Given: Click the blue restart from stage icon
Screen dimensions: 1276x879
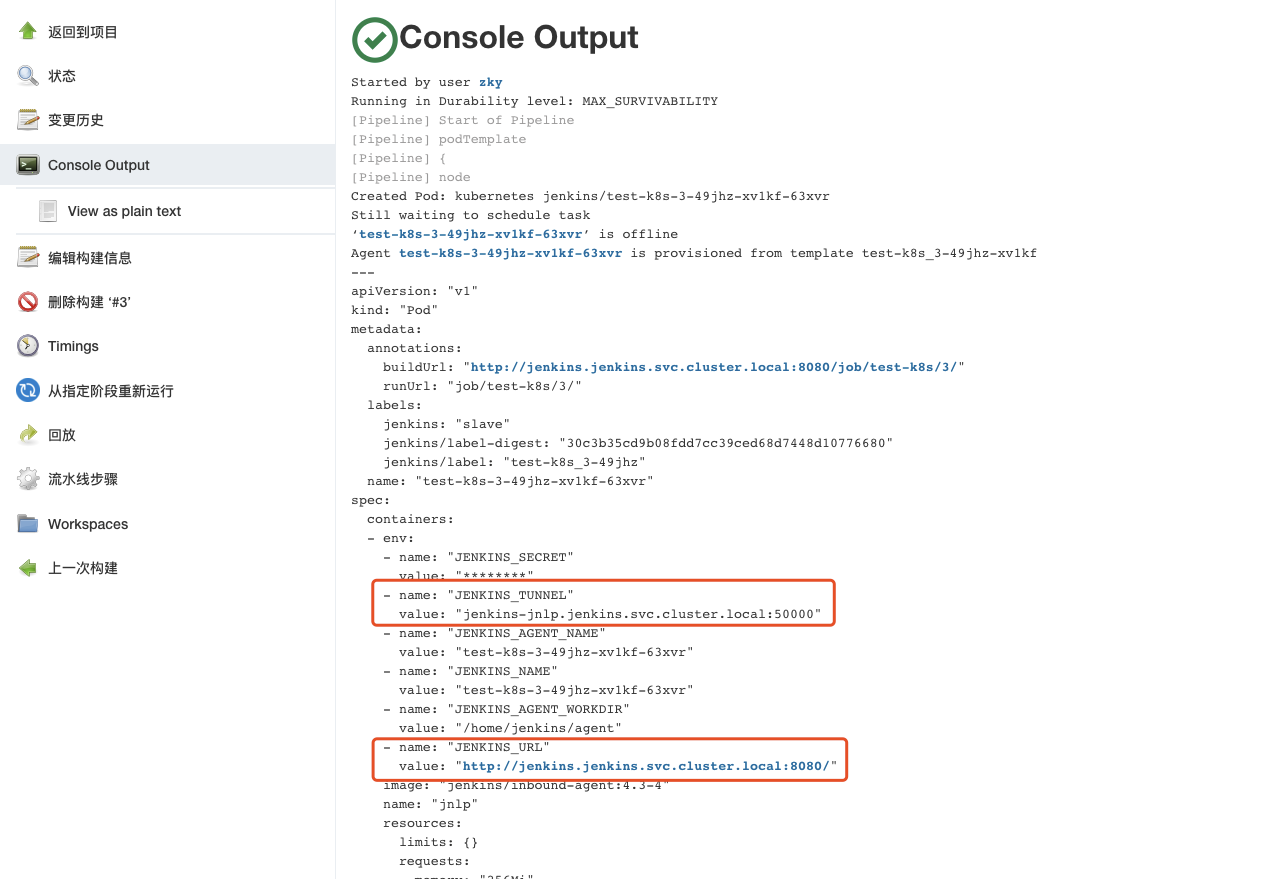Looking at the screenshot, I should (x=28, y=390).
